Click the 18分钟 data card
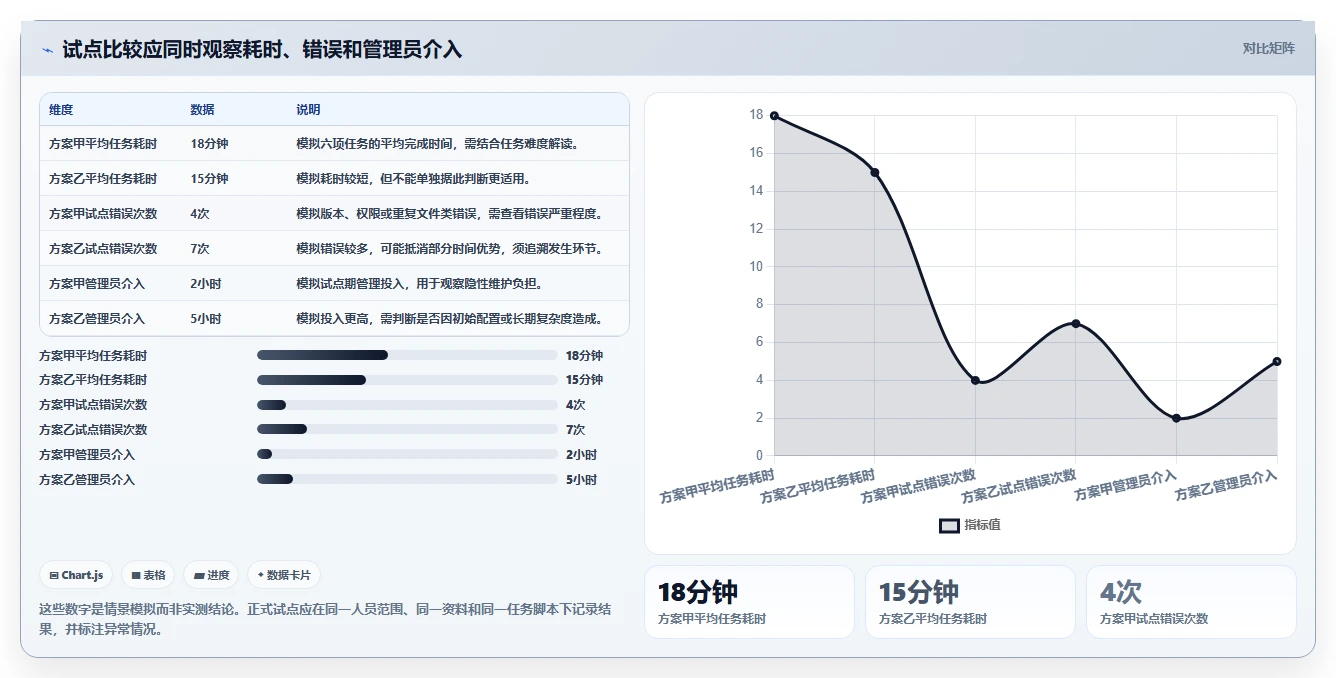The width and height of the screenshot is (1336, 678). (749, 602)
